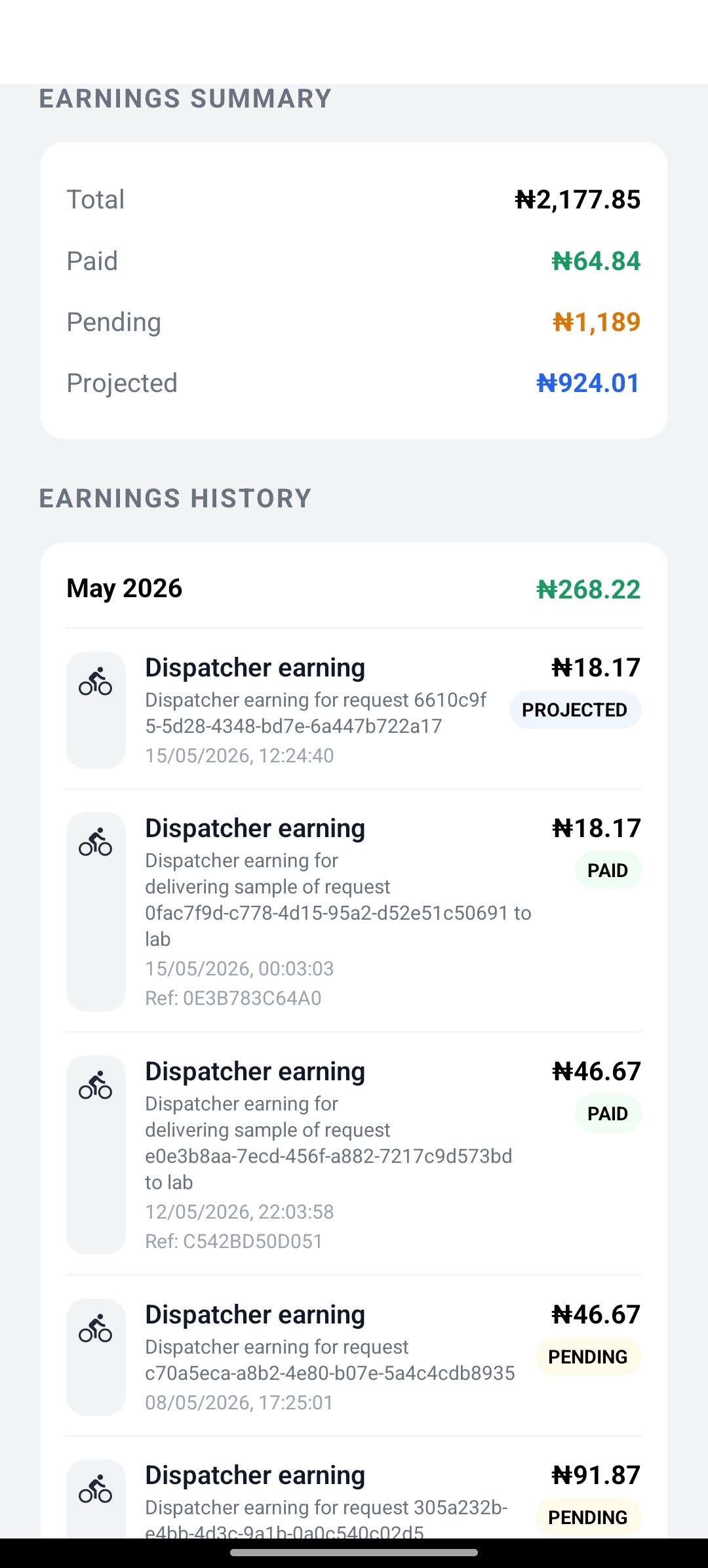The height and width of the screenshot is (1568, 708).
Task: Open earning for request c70a5eca-a8b2-4e80
Action: click(x=354, y=1357)
